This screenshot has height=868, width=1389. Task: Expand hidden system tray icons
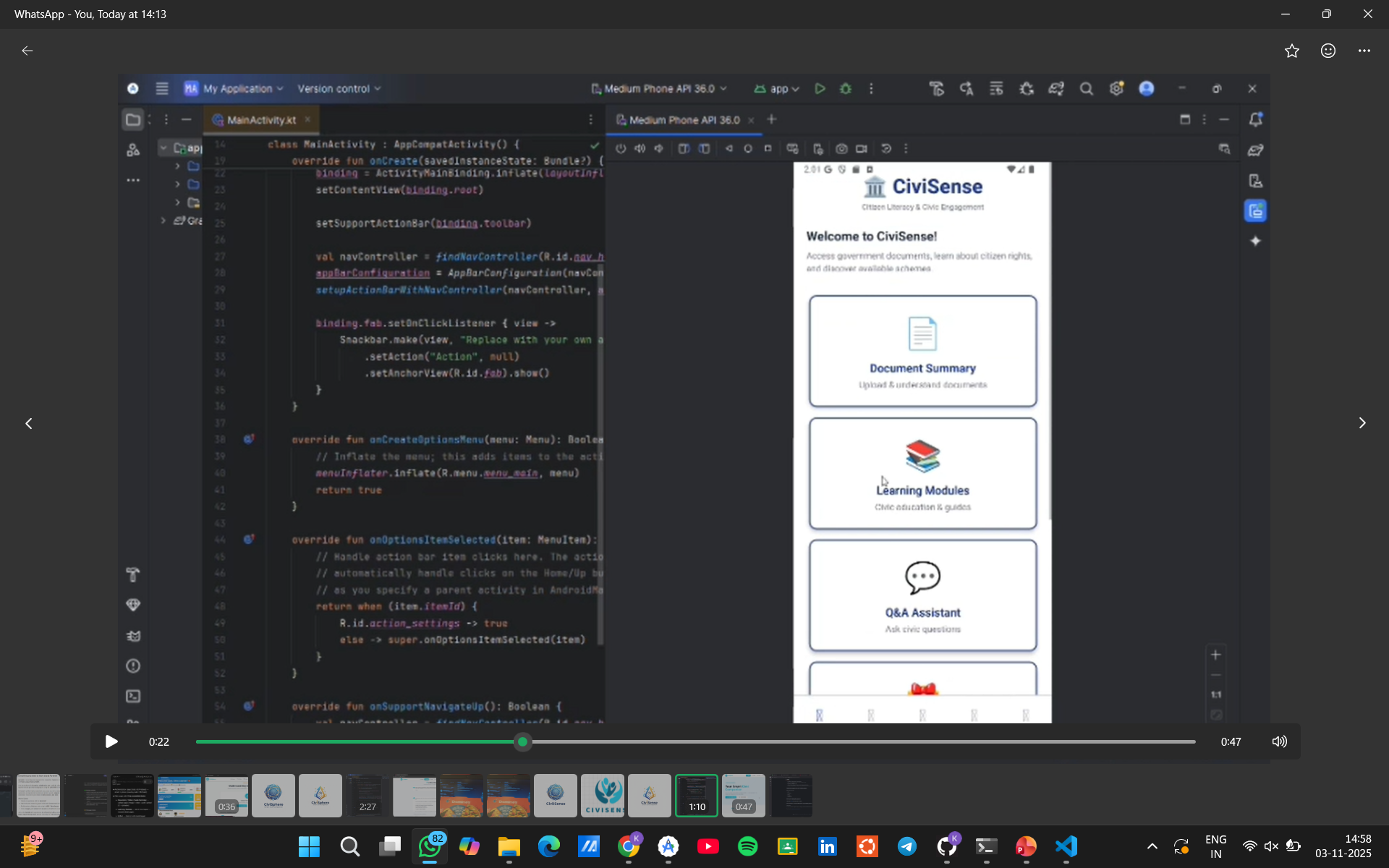click(1152, 846)
